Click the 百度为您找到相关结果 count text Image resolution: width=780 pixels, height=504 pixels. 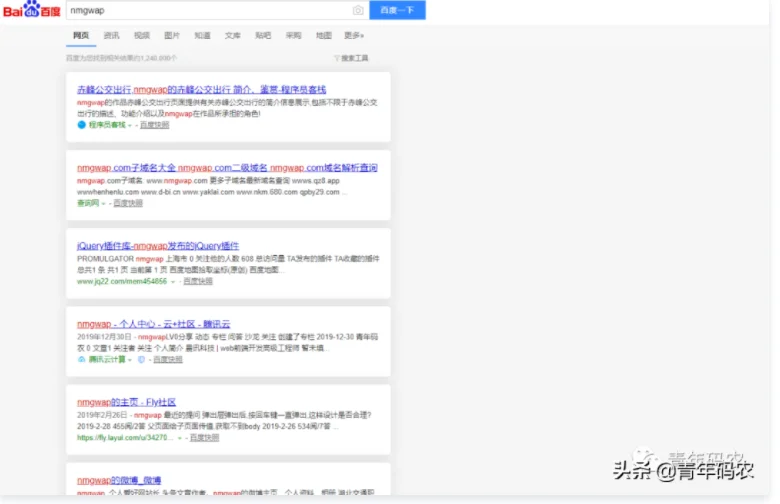pos(121,58)
